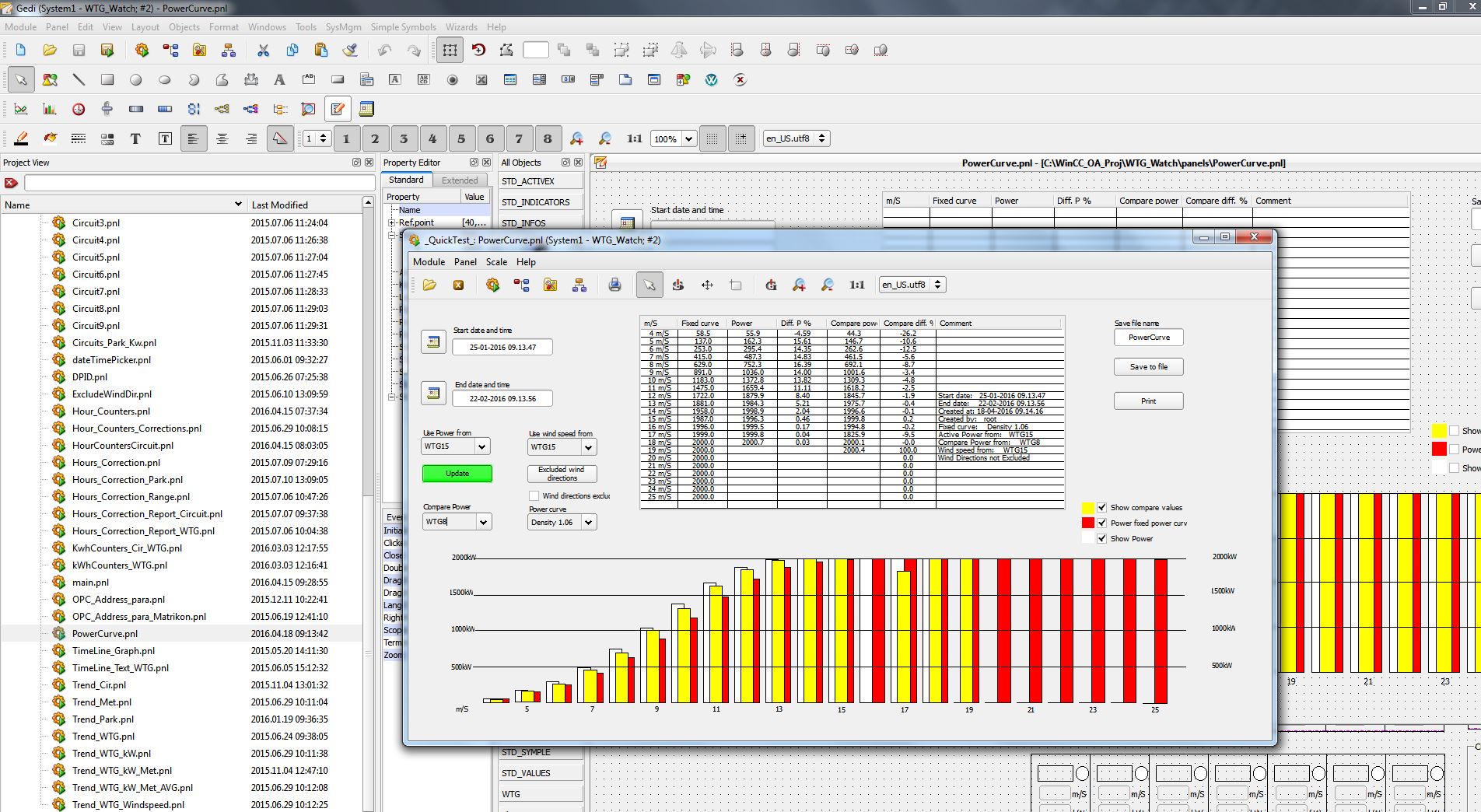This screenshot has height=812, width=1481.
Task: Open 'Compare Power' WTG8 dropdown
Action: pos(483,522)
